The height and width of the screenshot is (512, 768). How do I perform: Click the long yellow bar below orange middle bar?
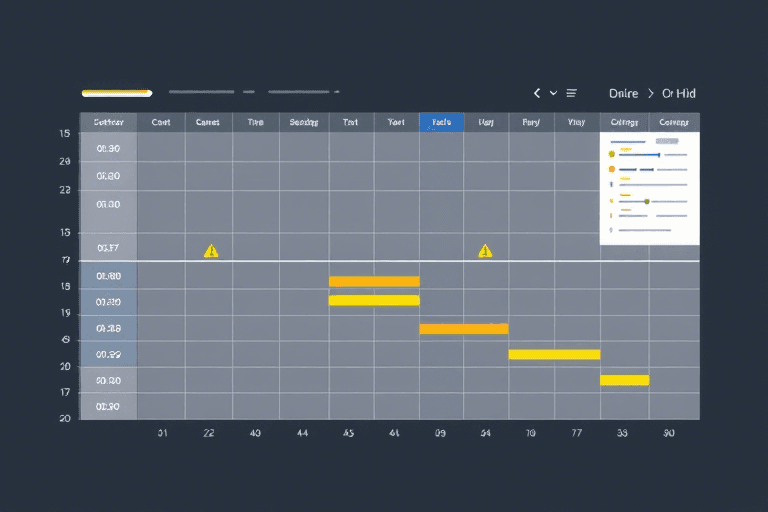[x=554, y=354]
